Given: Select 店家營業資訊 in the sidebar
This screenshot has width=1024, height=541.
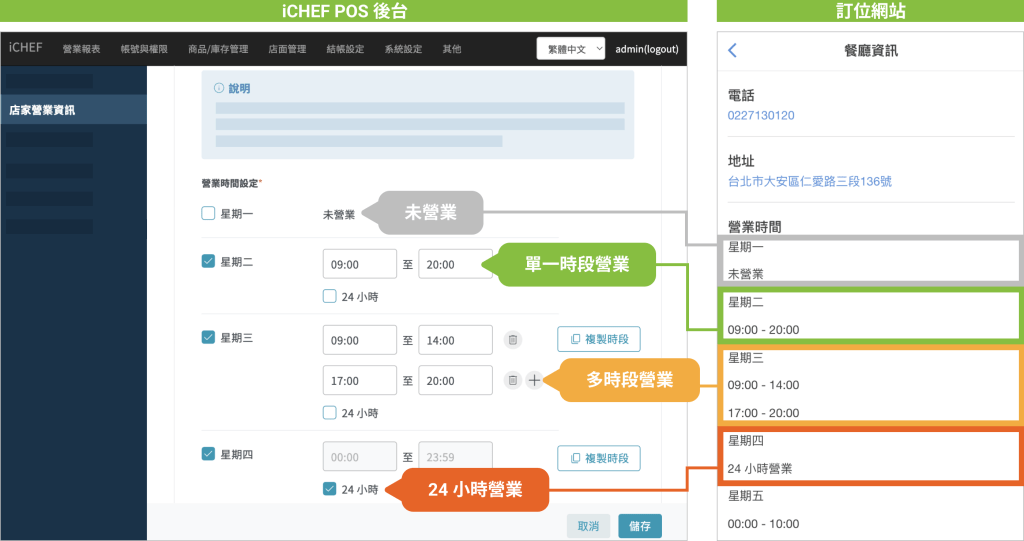Looking at the screenshot, I should pos(42,110).
